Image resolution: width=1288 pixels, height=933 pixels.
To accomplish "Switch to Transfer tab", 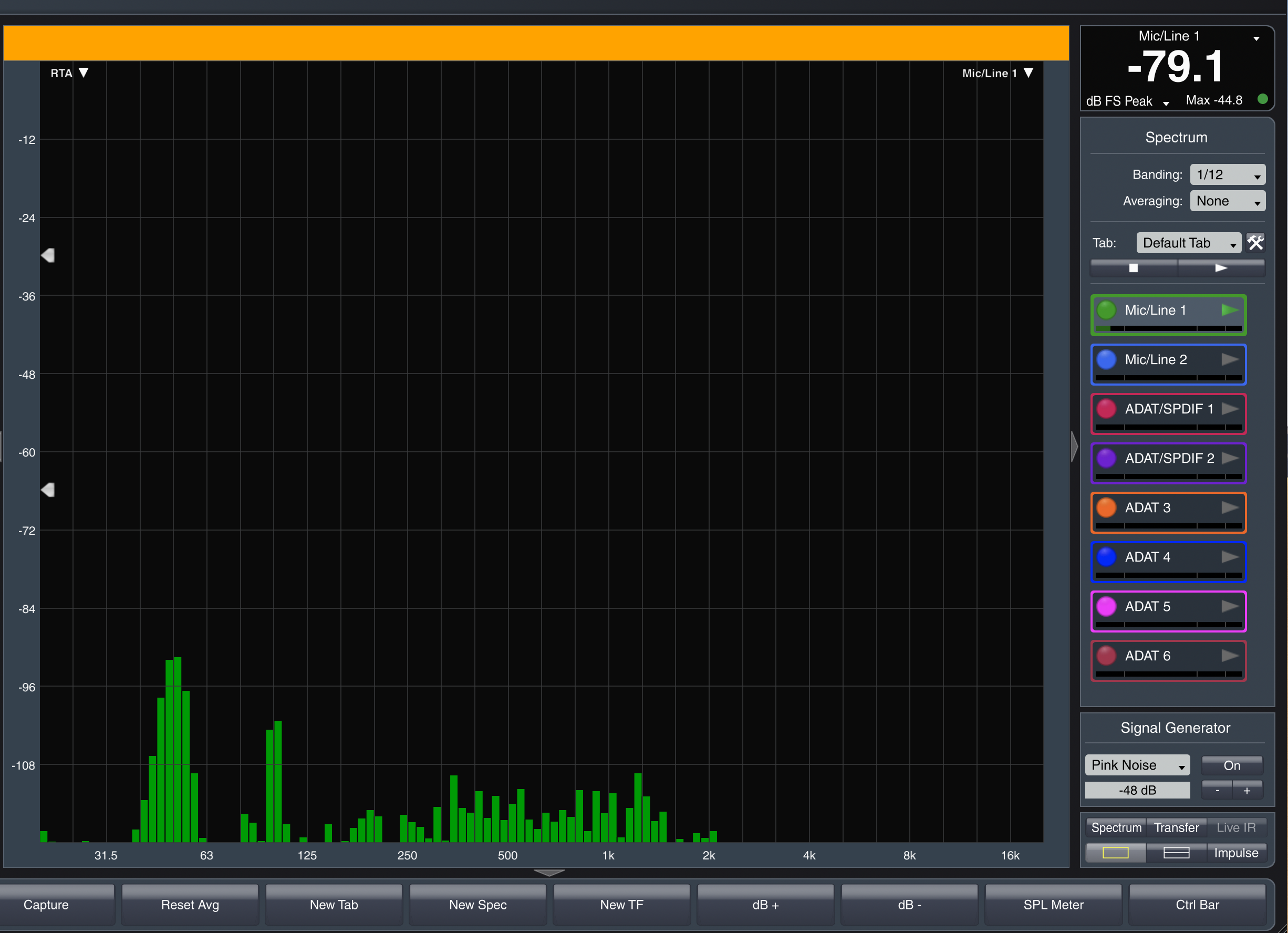I will coord(1176,827).
